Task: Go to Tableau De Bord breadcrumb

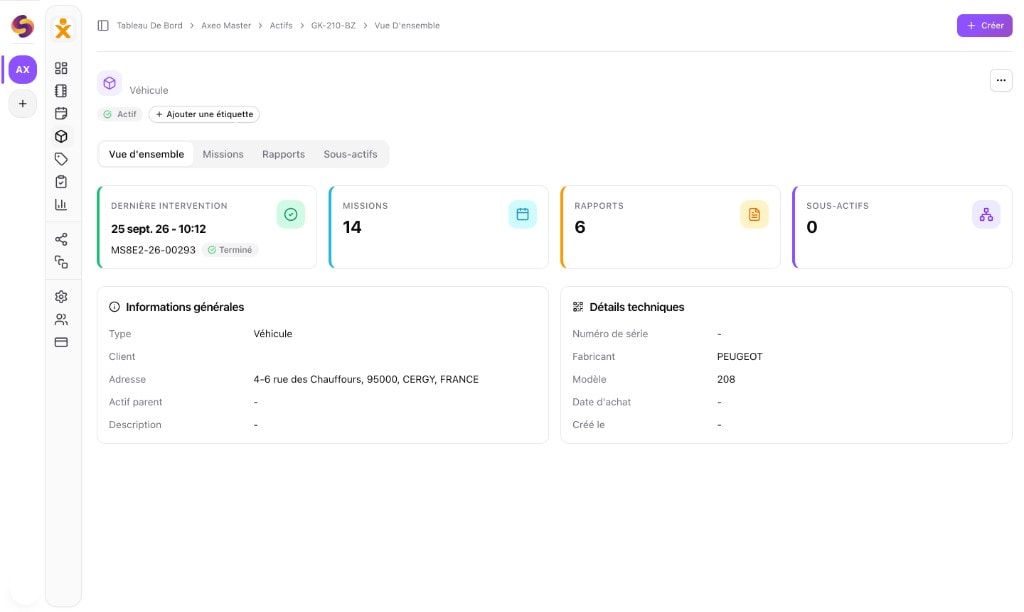Action: point(150,25)
